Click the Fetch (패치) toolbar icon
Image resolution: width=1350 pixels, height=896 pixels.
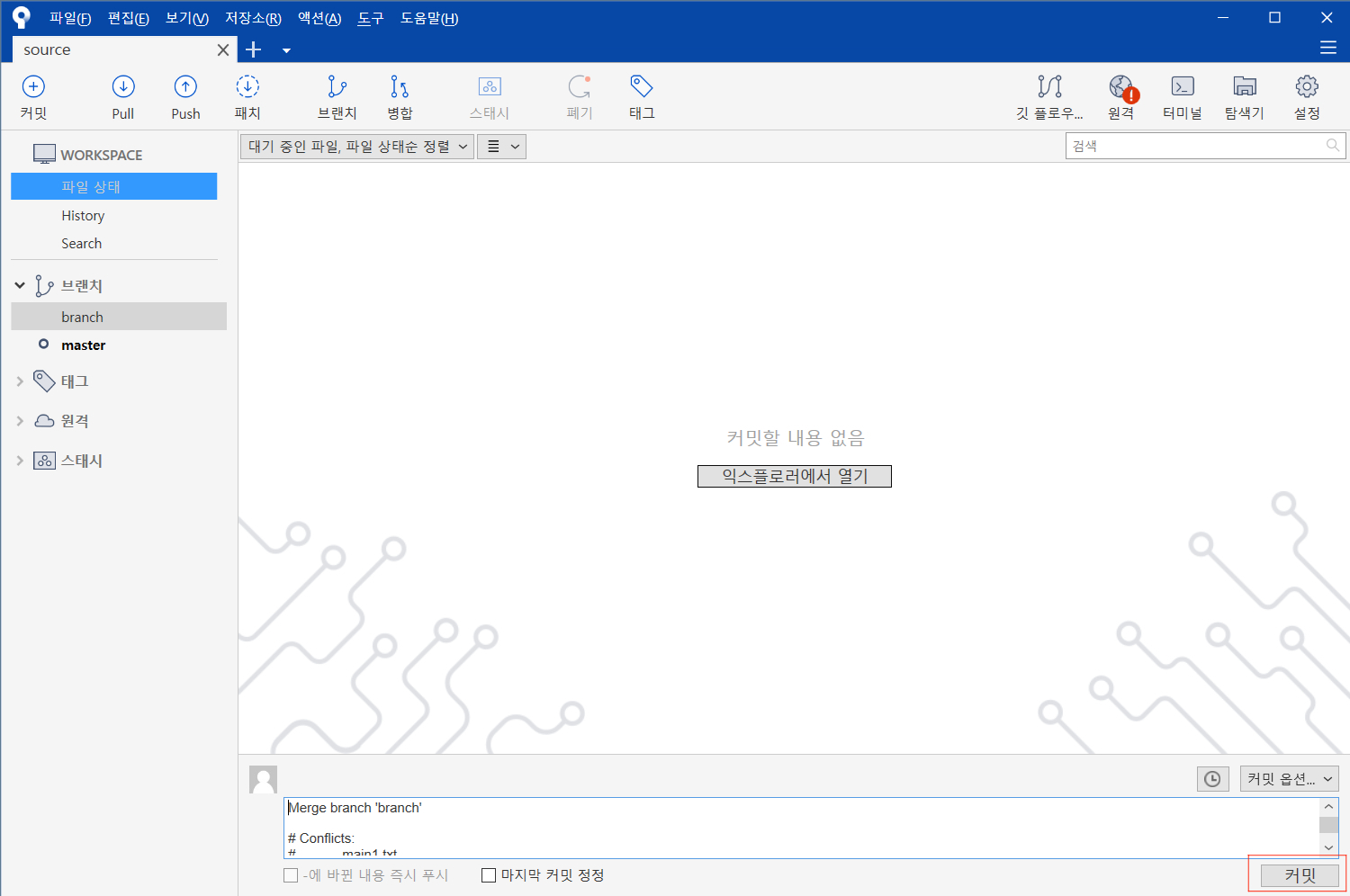click(x=247, y=86)
